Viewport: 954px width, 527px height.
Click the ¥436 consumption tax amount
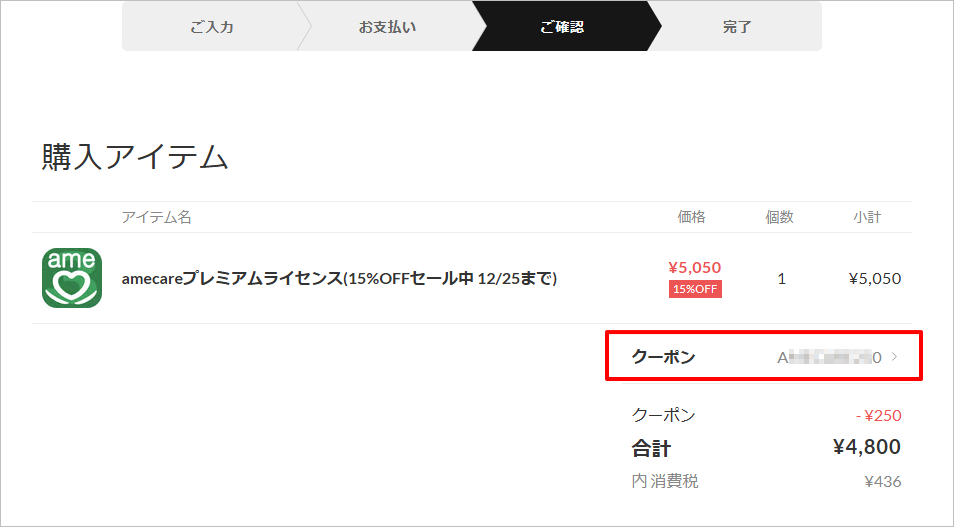click(882, 482)
